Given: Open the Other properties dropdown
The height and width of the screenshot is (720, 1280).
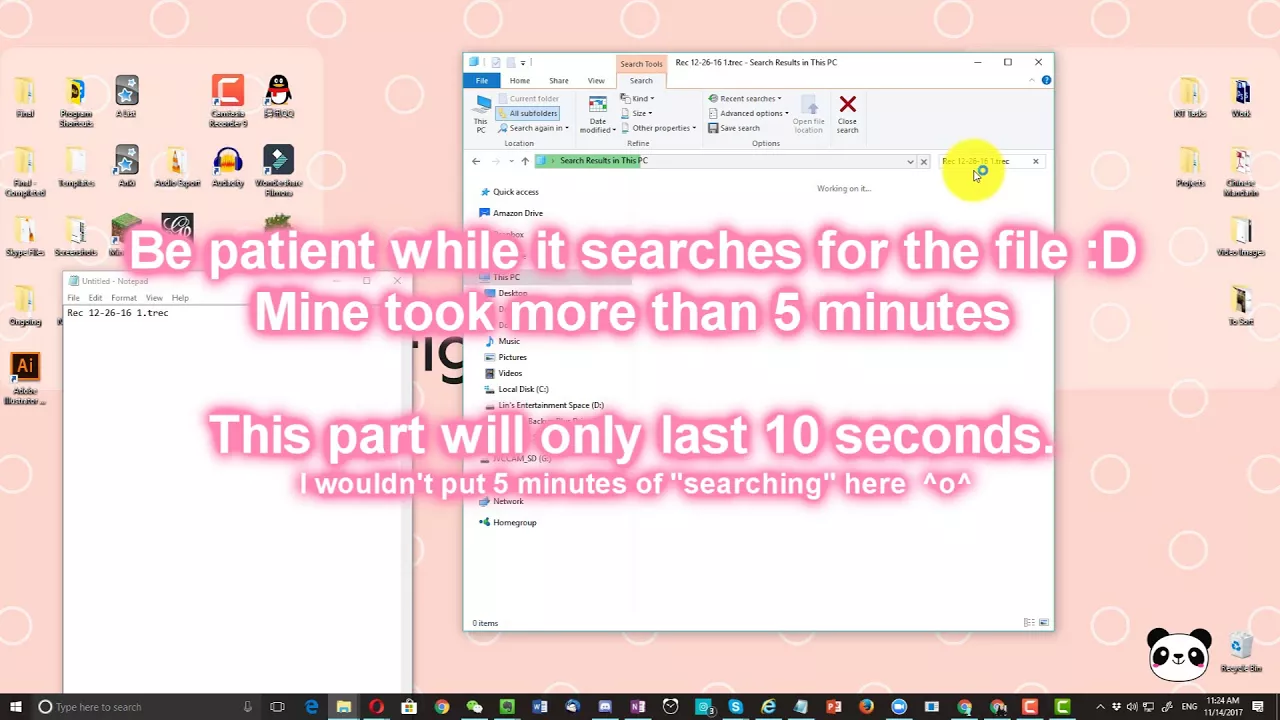Looking at the screenshot, I should tap(658, 128).
